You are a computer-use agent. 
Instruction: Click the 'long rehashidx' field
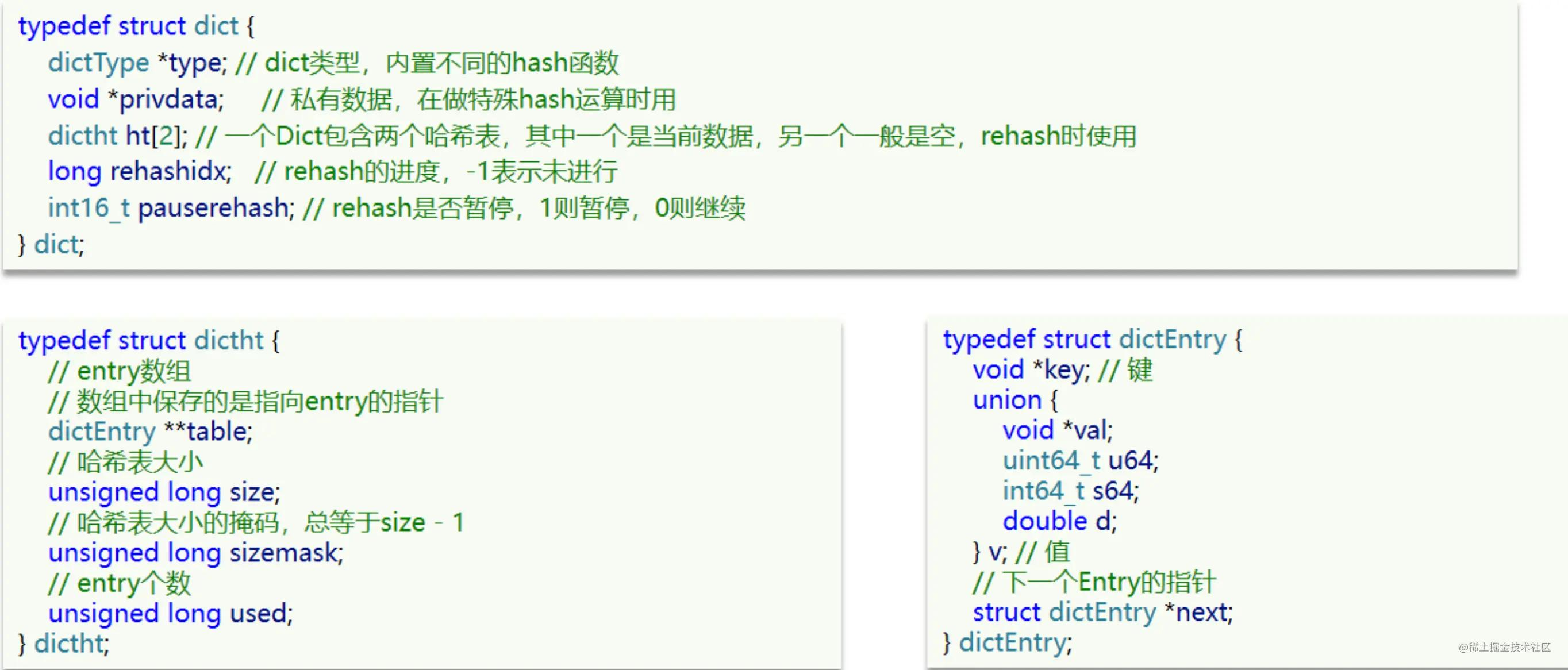[x=140, y=172]
